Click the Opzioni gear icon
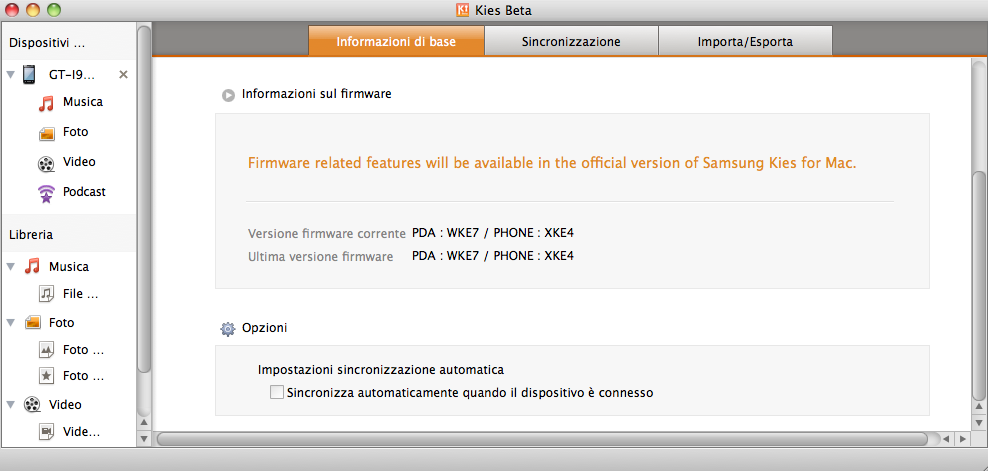The image size is (988, 471). coord(227,328)
